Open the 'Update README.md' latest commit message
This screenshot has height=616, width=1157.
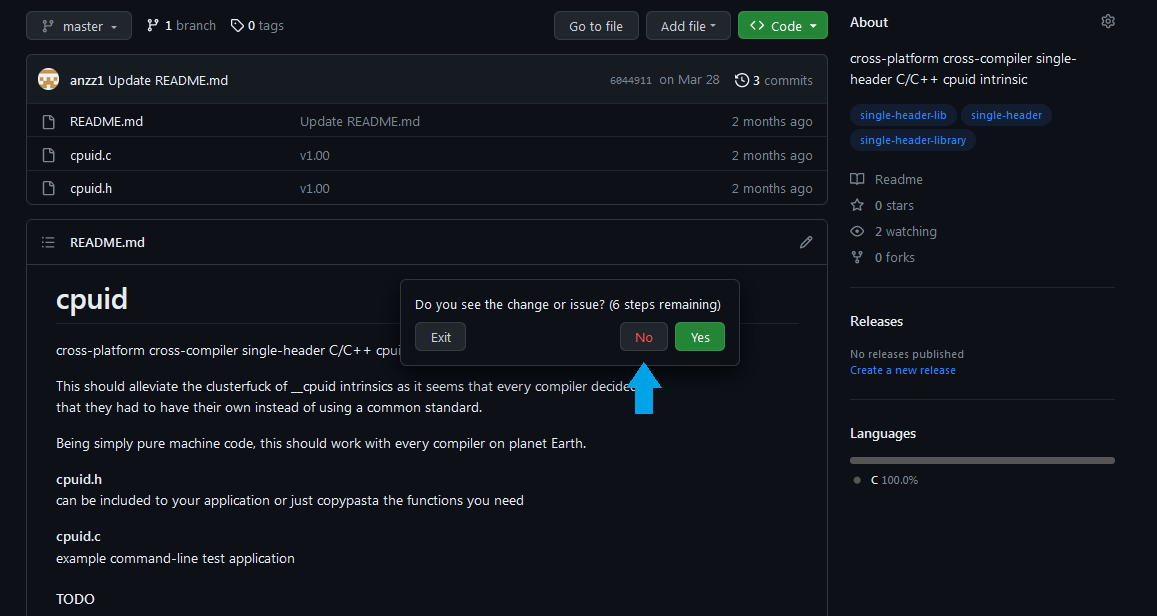168,80
